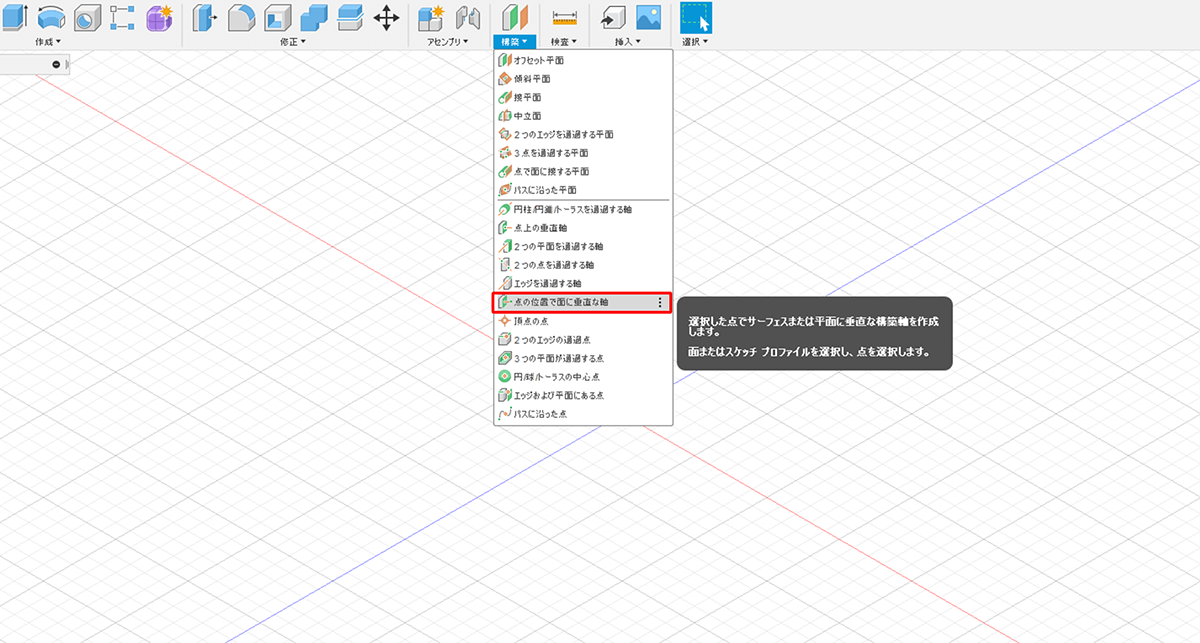Image resolution: width=1200 pixels, height=643 pixels.
Task: Select the Hole tool icon
Action: pos(88,16)
